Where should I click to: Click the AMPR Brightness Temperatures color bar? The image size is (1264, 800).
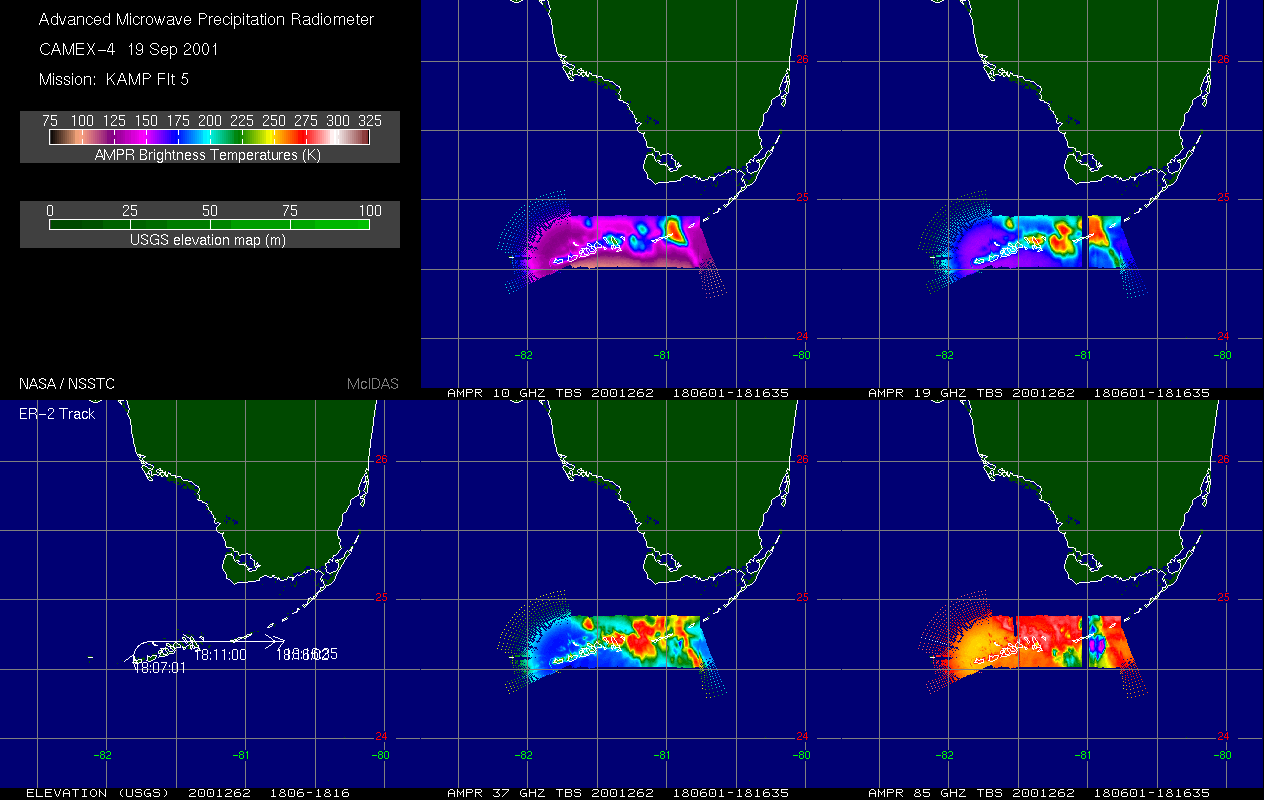pyautogui.click(x=209, y=137)
